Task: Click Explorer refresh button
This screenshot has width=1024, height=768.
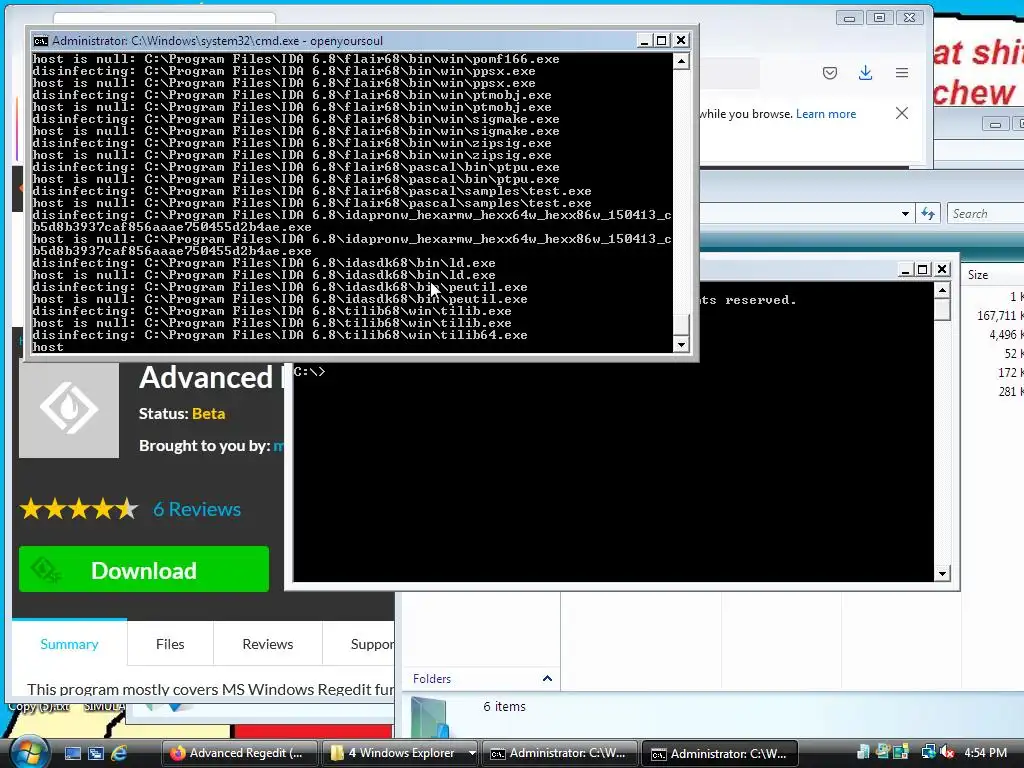Action: 928,214
